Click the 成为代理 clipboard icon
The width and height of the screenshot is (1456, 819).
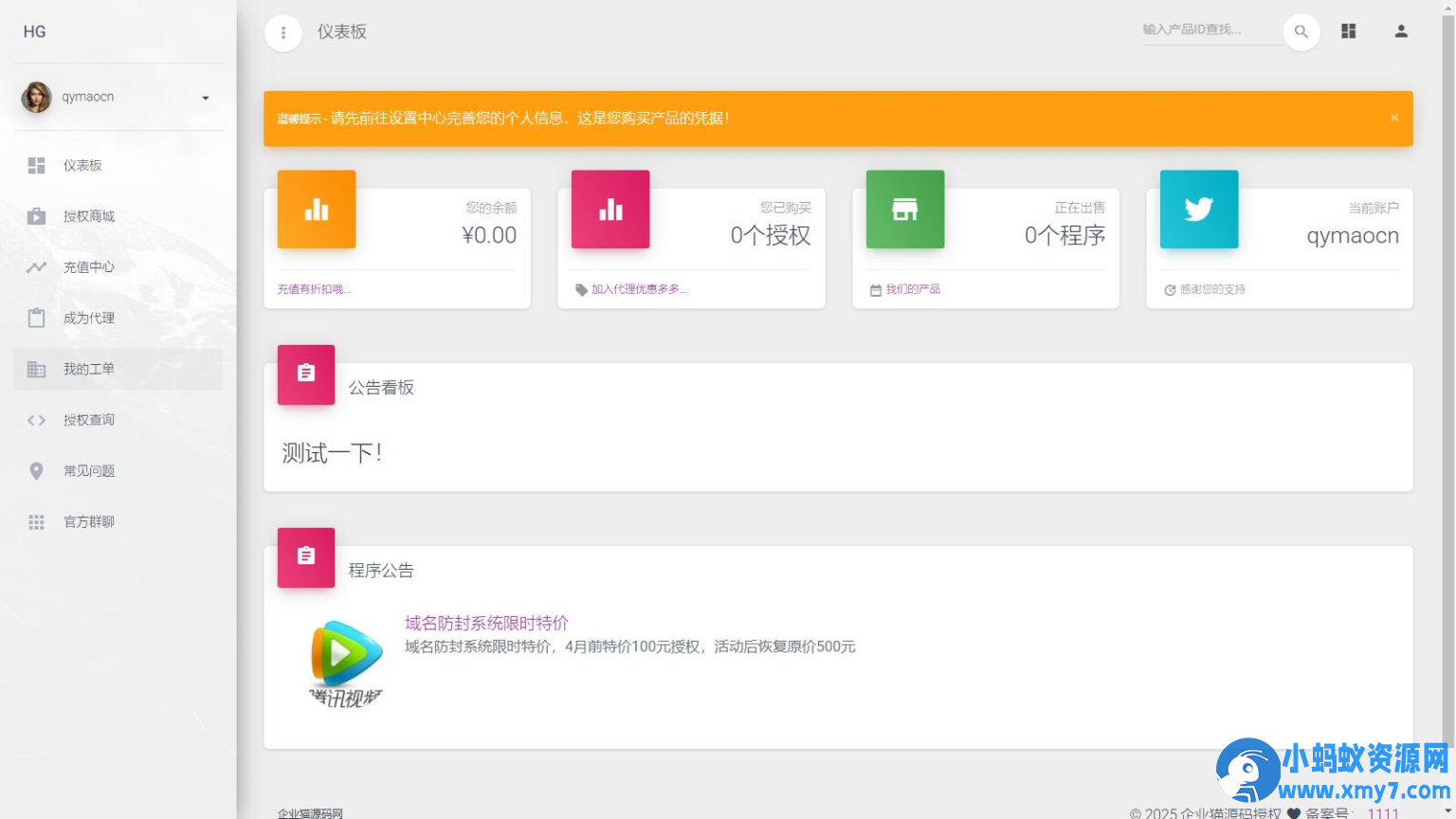click(x=36, y=318)
